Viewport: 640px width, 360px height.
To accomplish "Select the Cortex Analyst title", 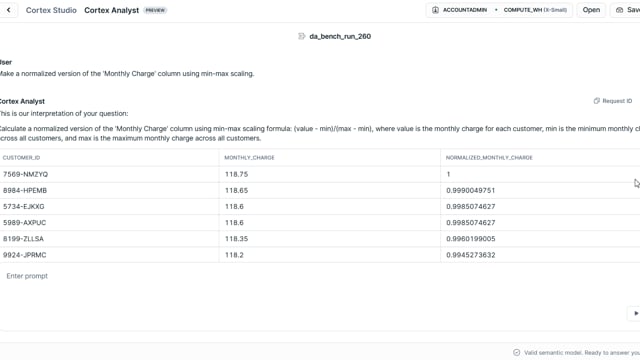I will (x=111, y=10).
